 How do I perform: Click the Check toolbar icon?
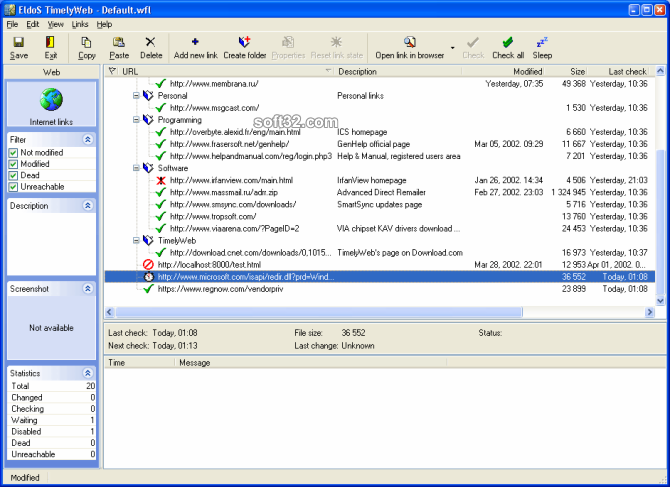(473, 42)
